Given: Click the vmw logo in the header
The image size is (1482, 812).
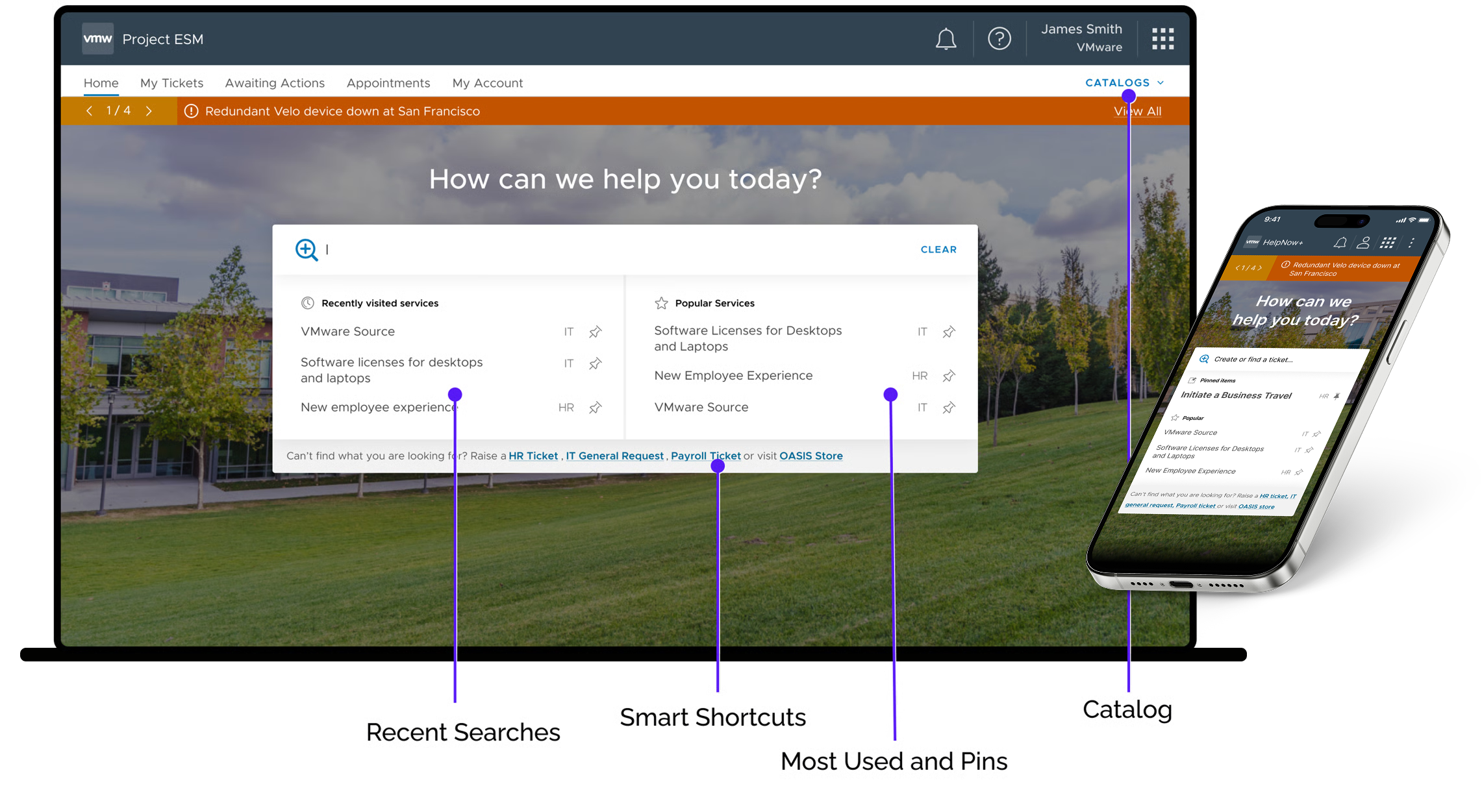Looking at the screenshot, I should [x=97, y=38].
